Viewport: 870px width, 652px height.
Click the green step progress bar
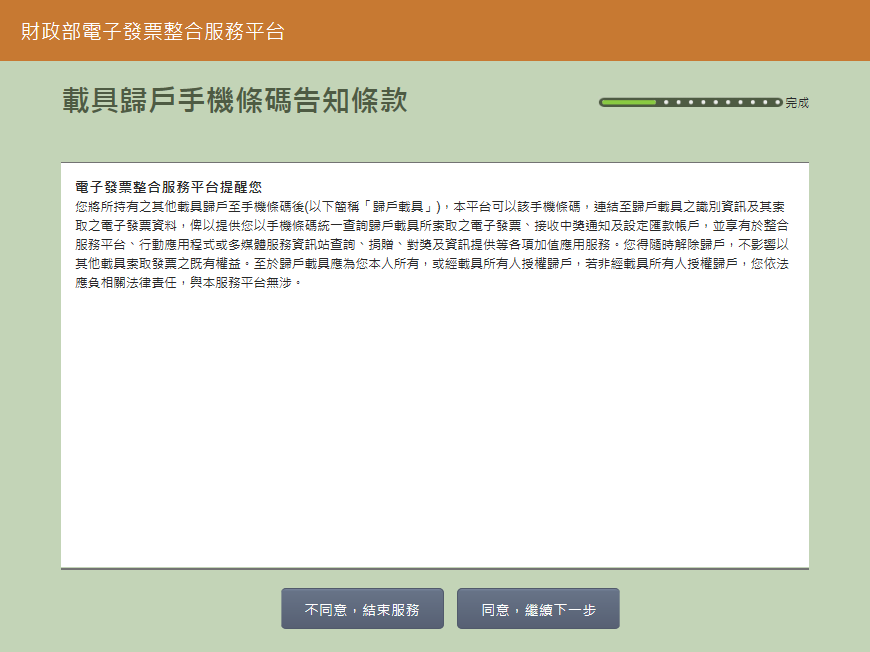pyautogui.click(x=690, y=102)
